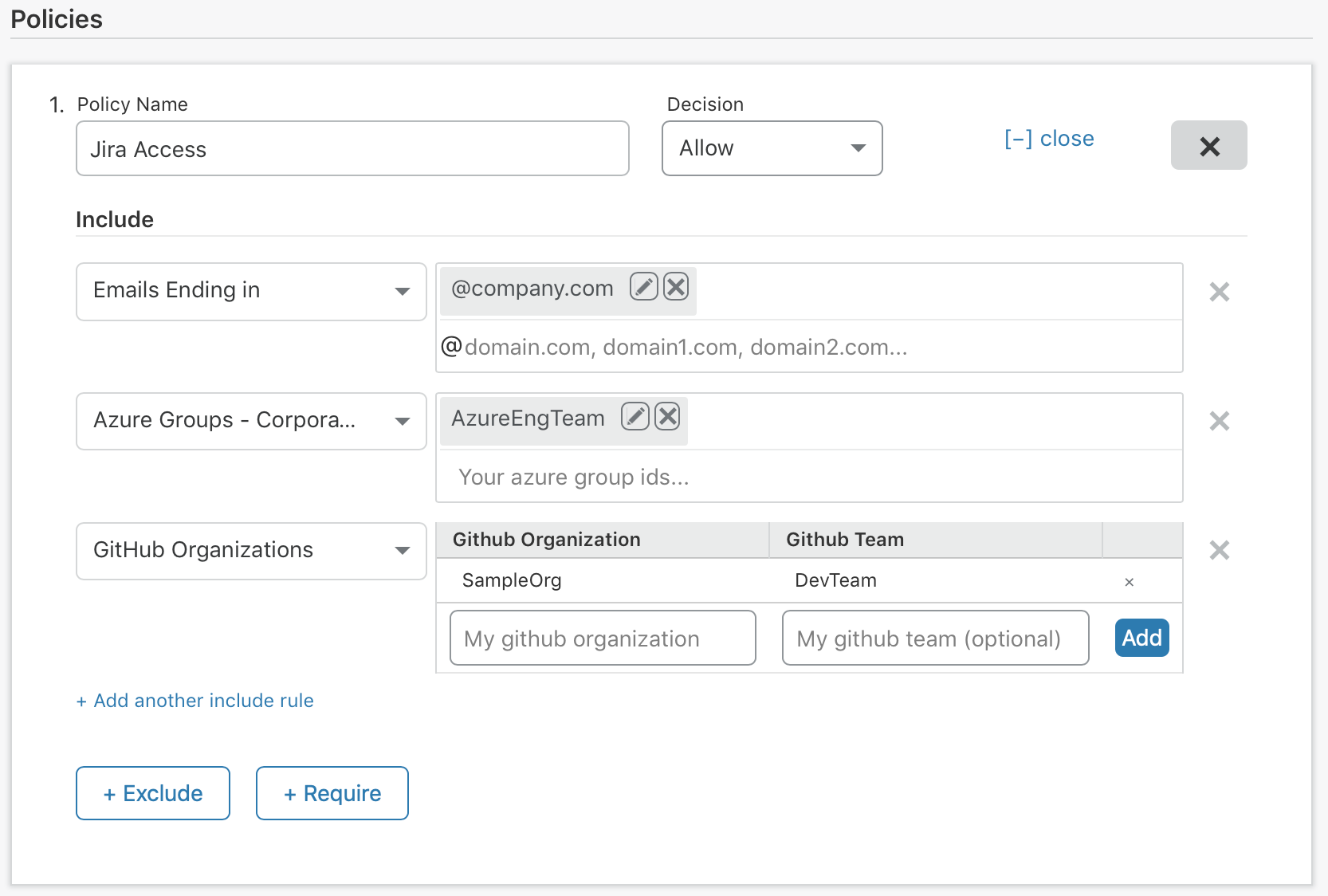
Task: Focus the azure group ids input
Action: 809,477
